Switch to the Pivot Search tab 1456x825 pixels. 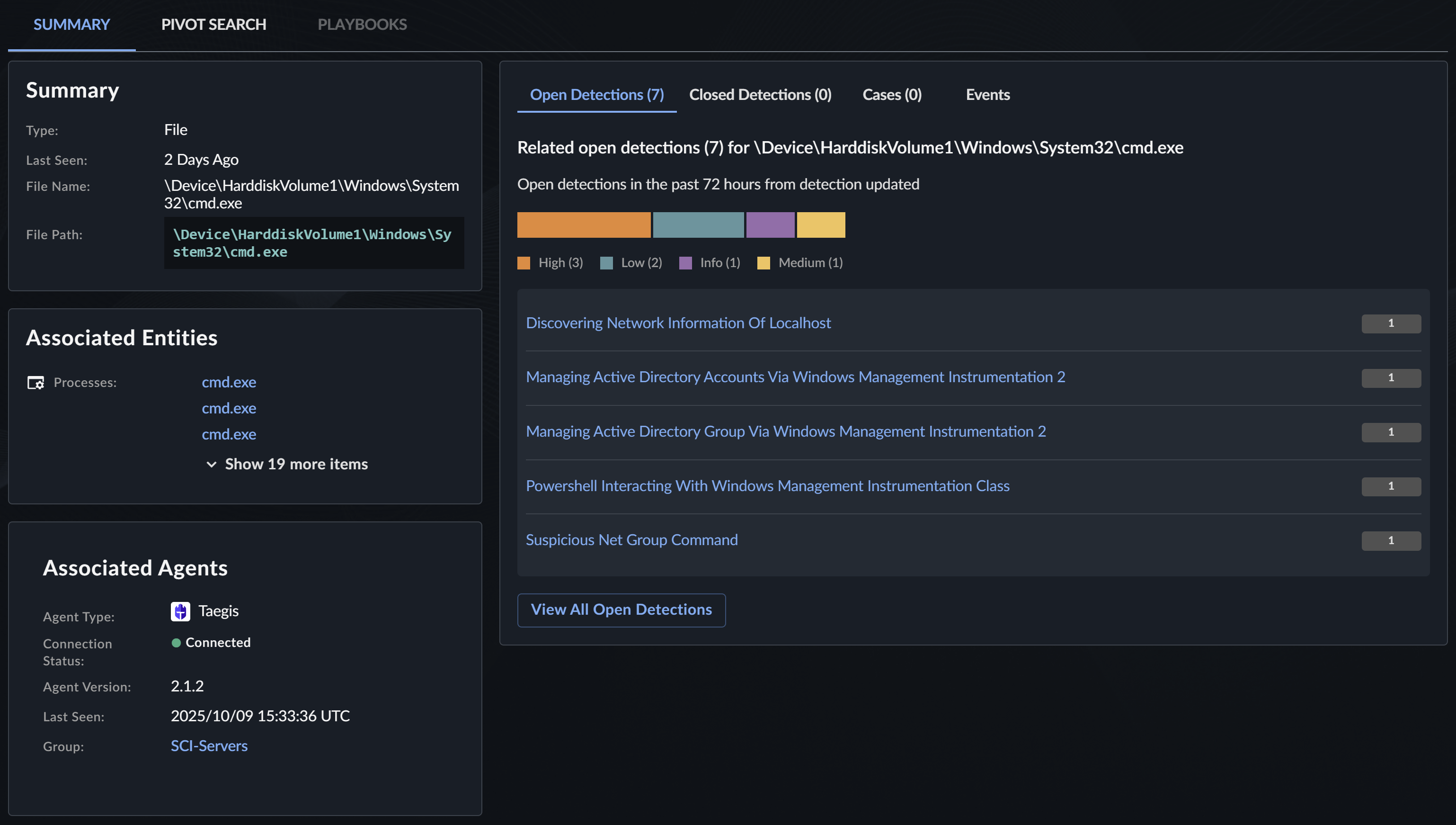(213, 24)
